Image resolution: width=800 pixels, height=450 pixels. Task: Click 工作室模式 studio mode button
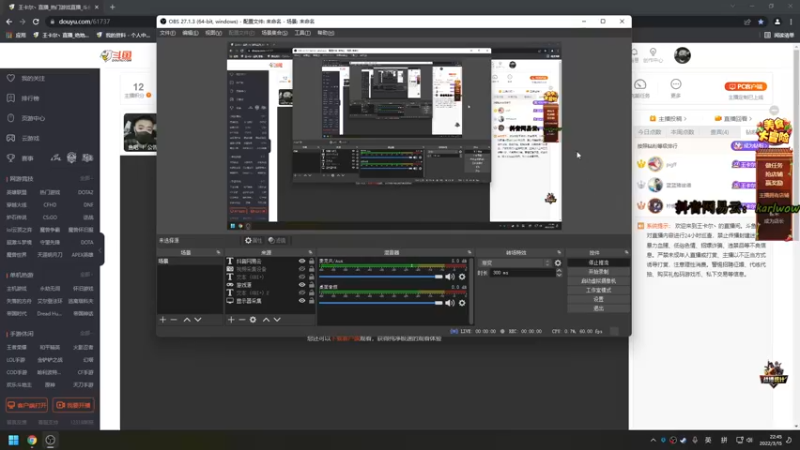tap(598, 290)
